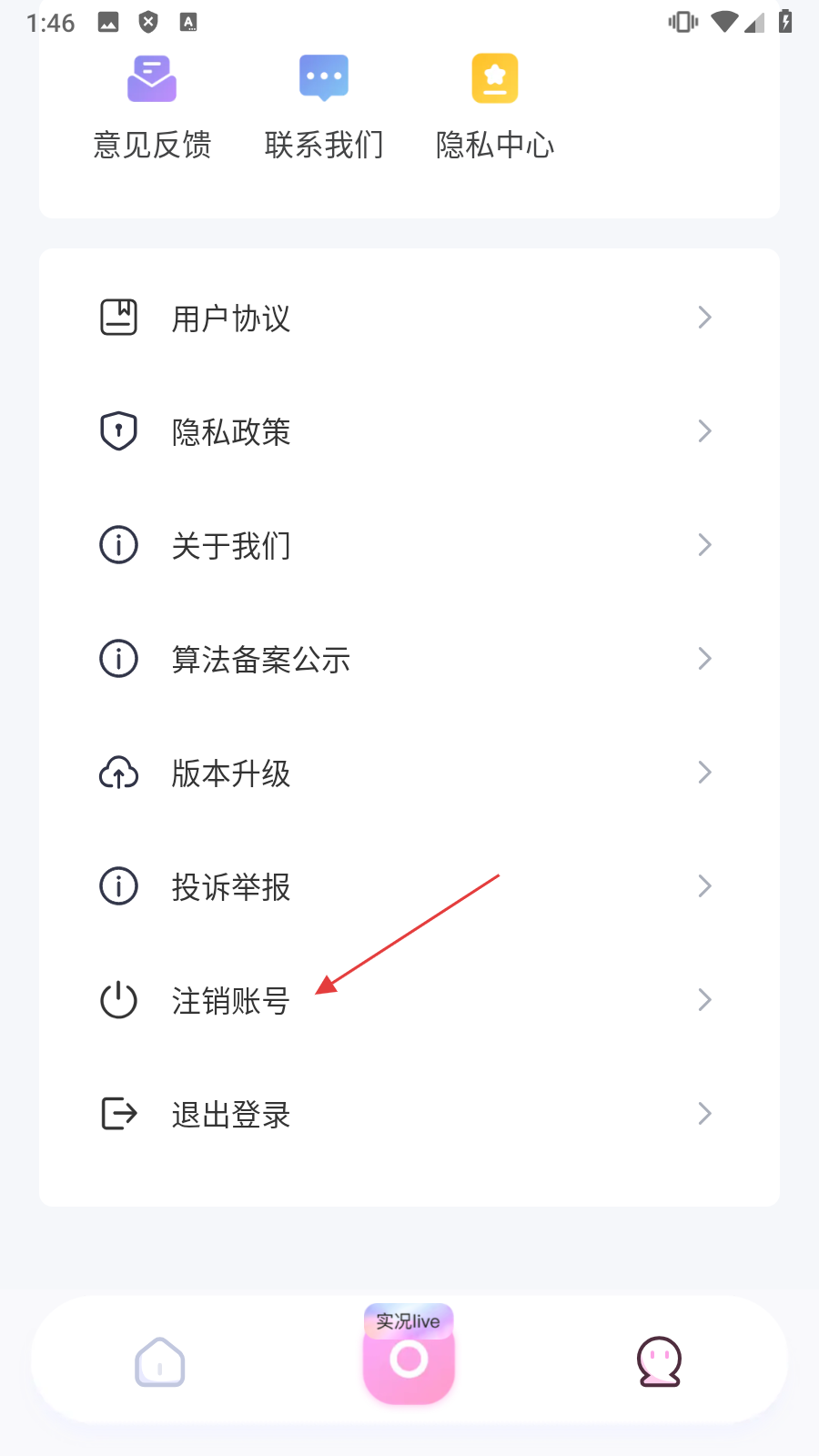Open the 版本升级 entry
The height and width of the screenshot is (1456, 819).
pos(231,773)
